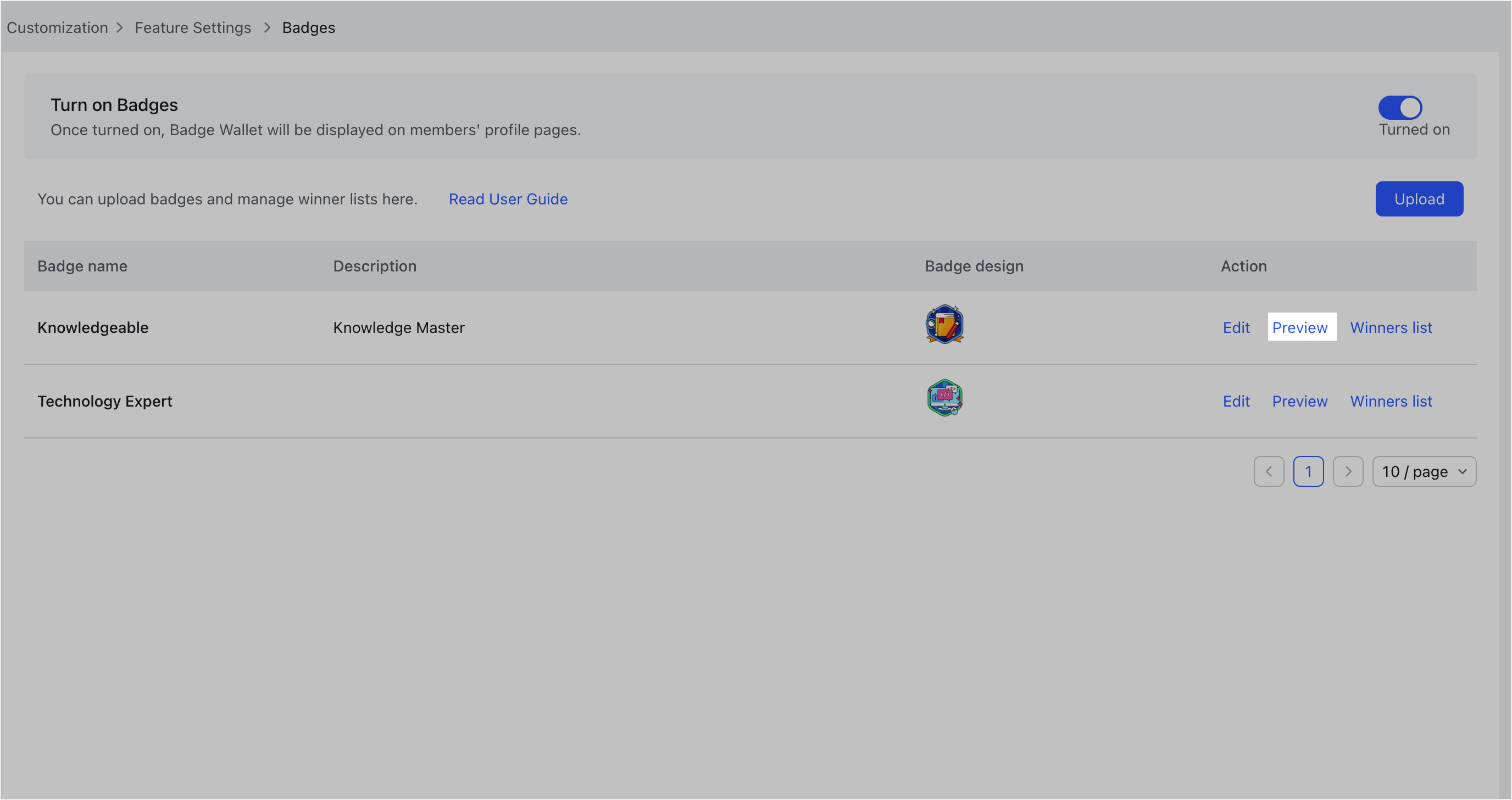Navigate to Feature Settings breadcrumb

point(192,27)
